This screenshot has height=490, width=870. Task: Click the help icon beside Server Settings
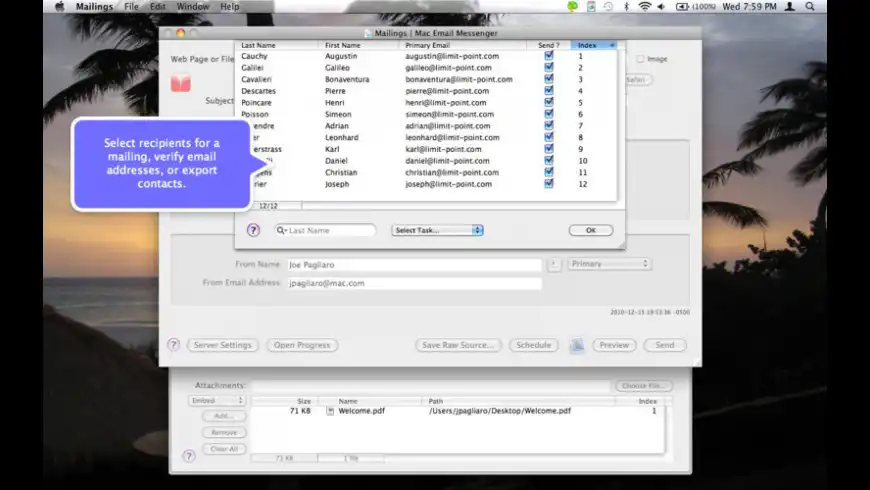(x=174, y=345)
